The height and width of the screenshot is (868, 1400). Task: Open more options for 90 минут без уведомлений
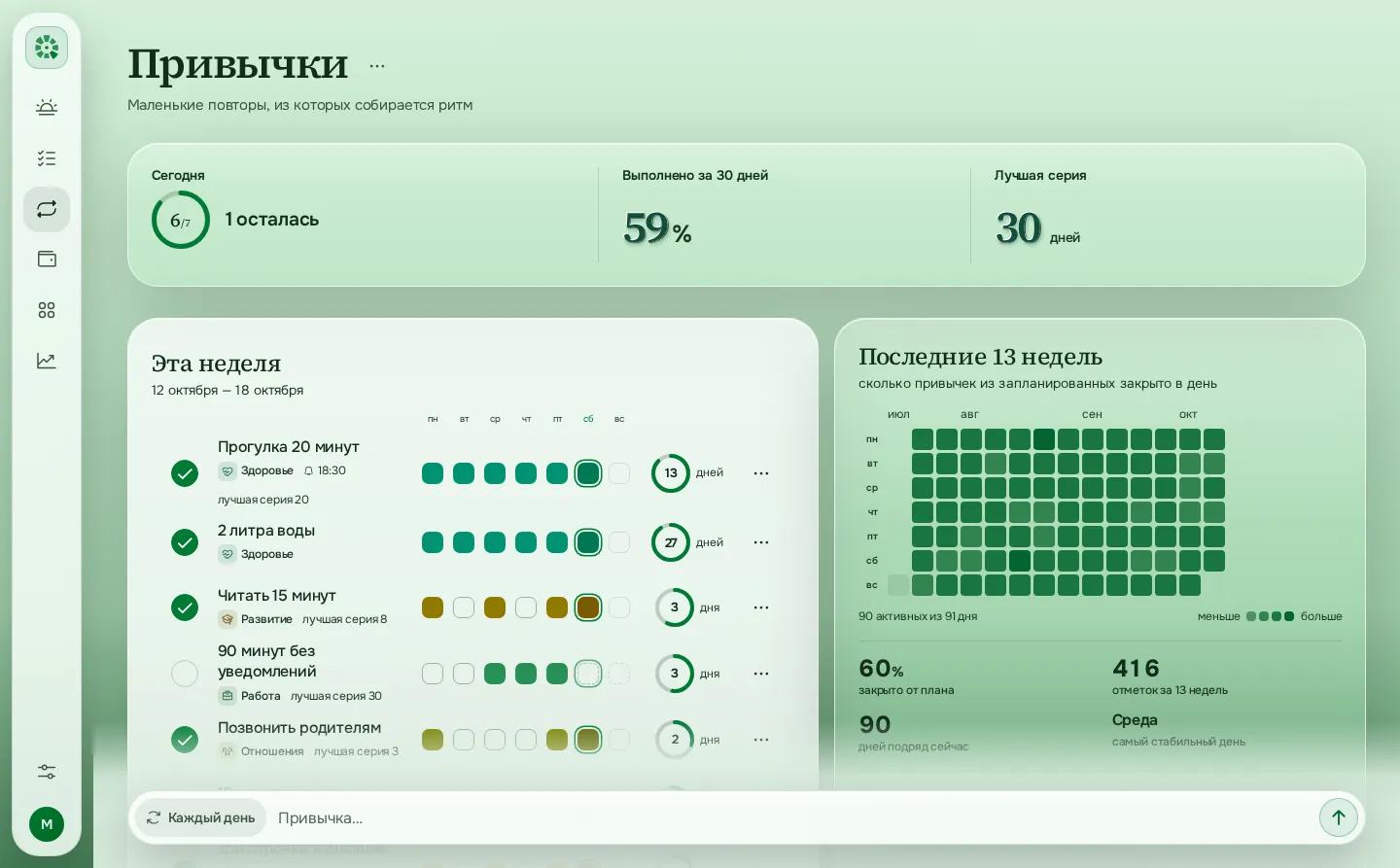[x=761, y=674]
